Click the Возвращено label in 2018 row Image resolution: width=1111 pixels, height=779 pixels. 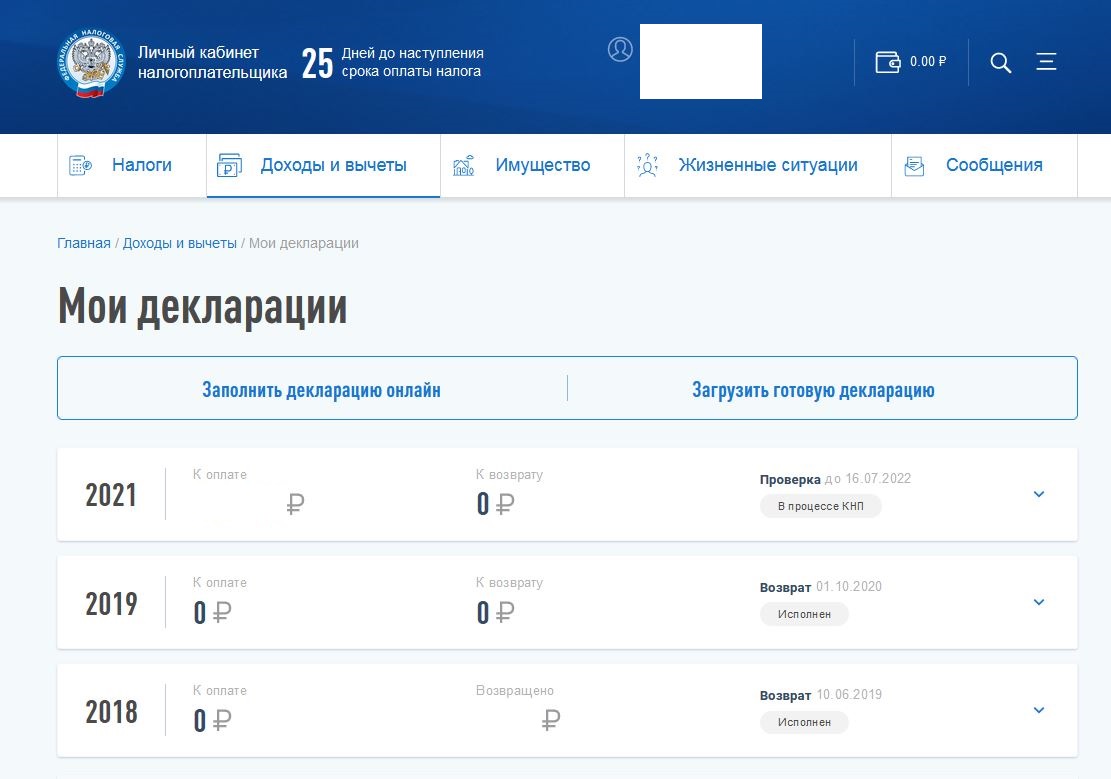tap(514, 690)
